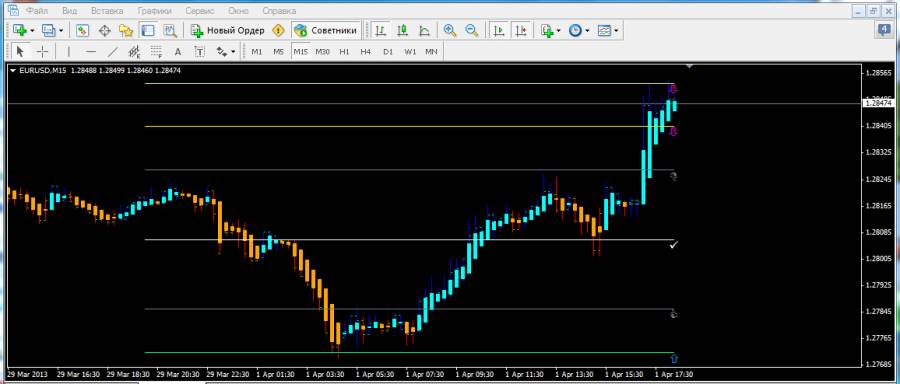Select the Trendline drawing tool

113,52
